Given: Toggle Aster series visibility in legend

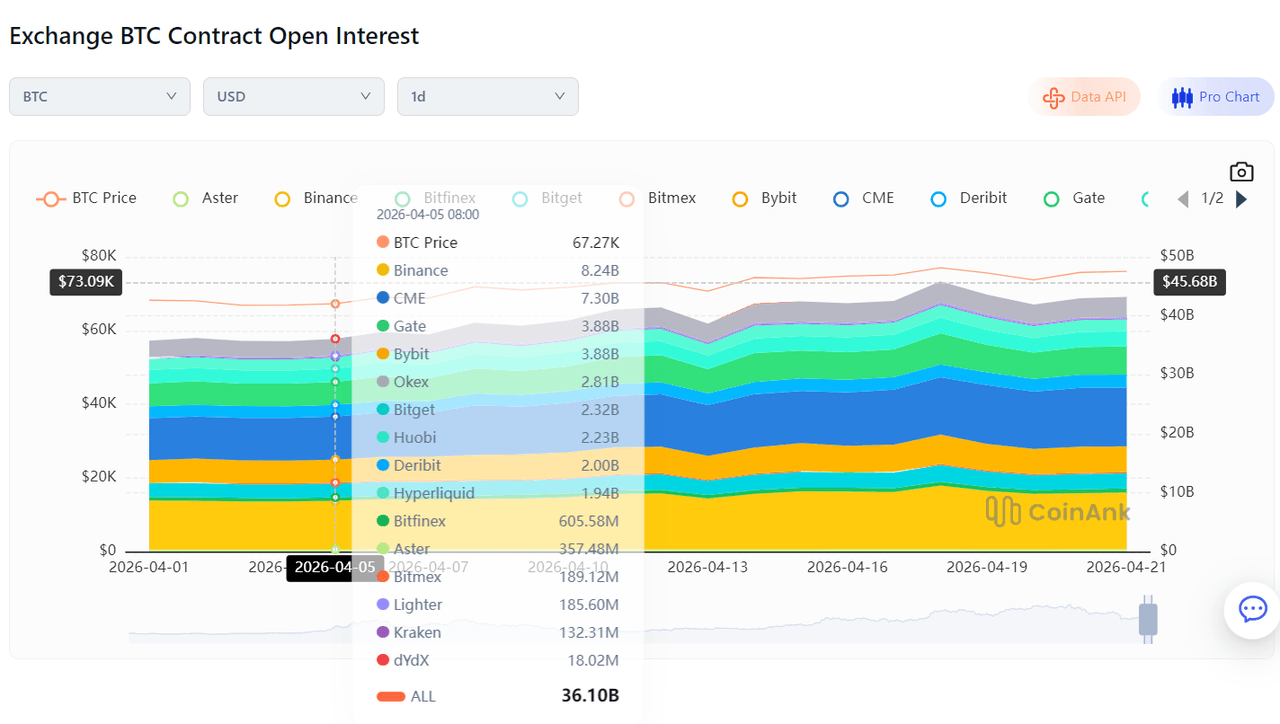Looking at the screenshot, I should point(206,198).
